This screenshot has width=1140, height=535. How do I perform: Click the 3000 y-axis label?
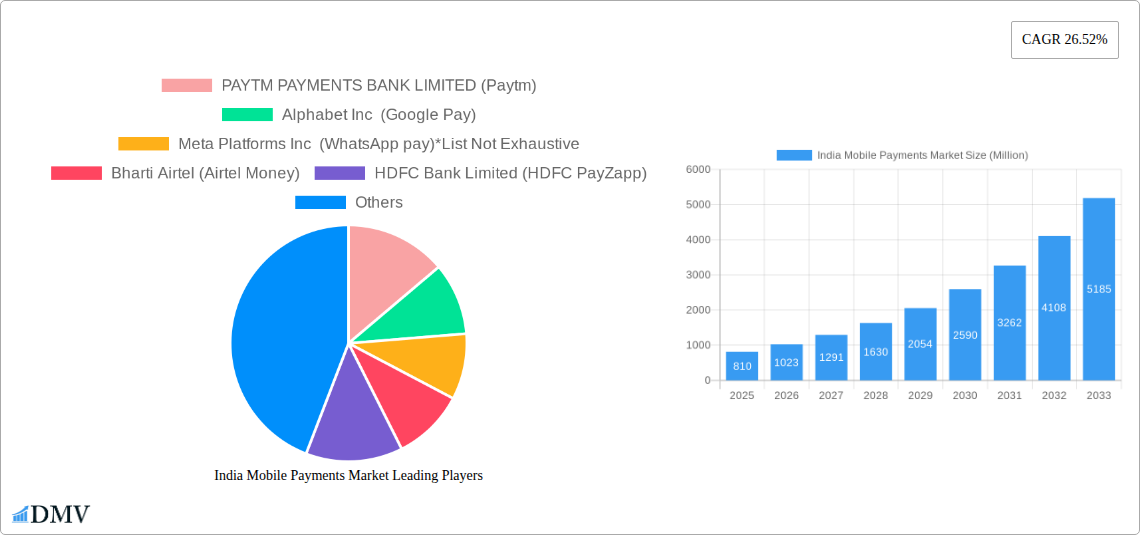click(698, 275)
